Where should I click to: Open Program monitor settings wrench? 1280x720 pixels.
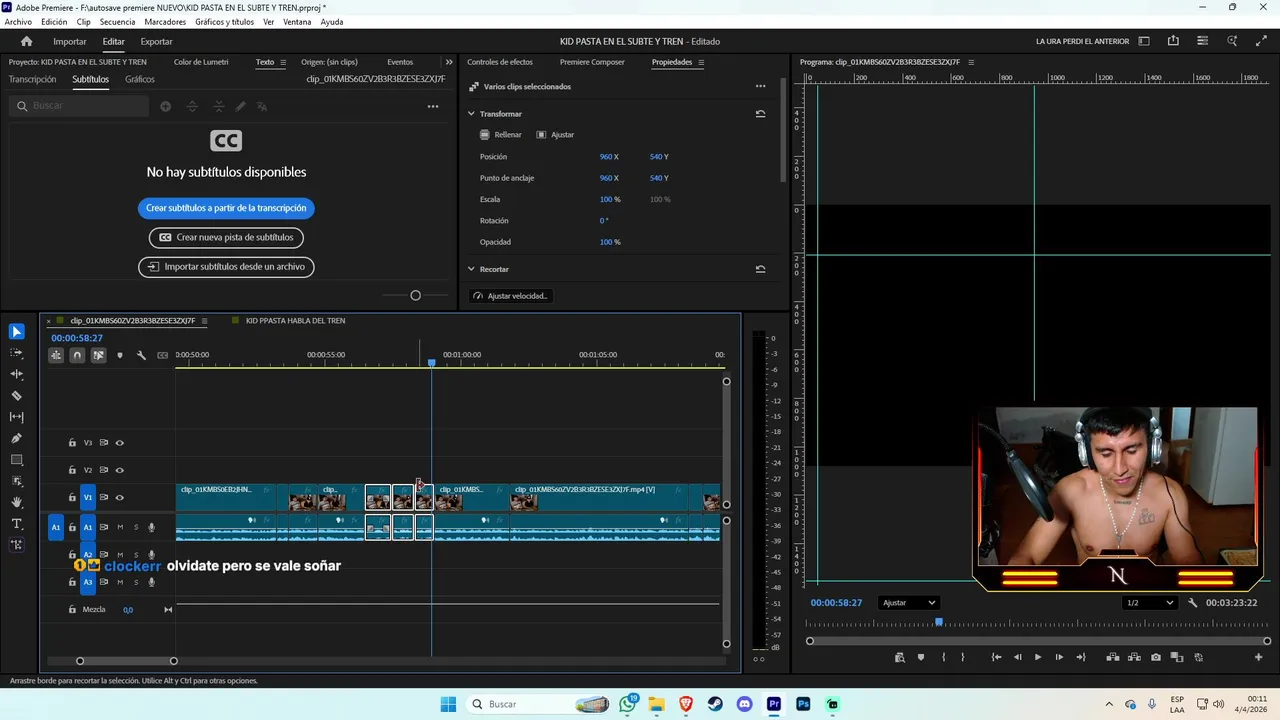pyautogui.click(x=1192, y=603)
